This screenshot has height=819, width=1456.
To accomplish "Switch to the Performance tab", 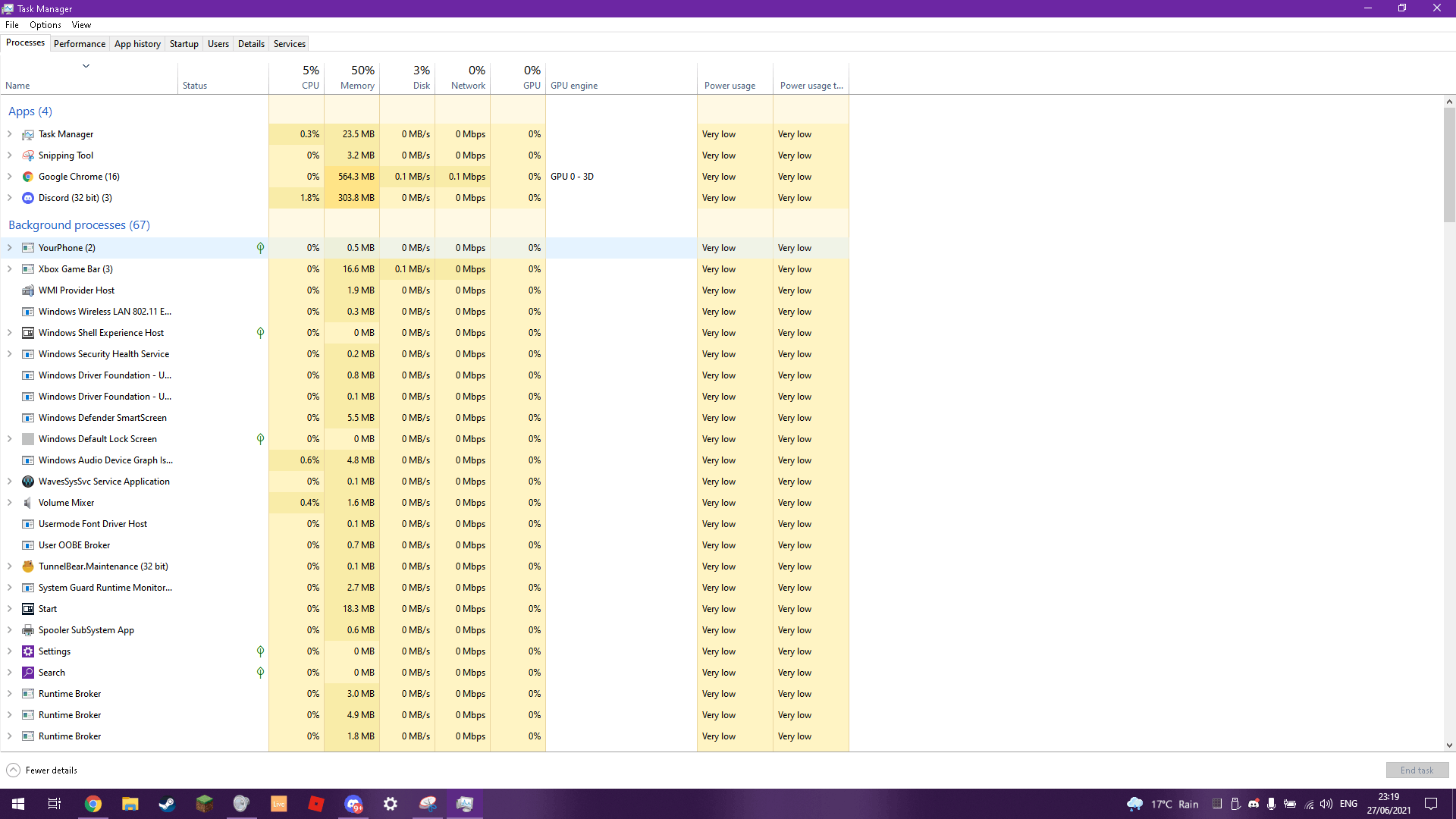I will pyautogui.click(x=80, y=44).
